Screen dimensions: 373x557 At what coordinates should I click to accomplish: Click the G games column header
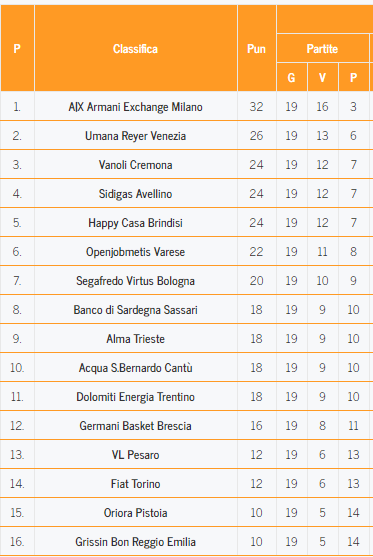pos(291,77)
